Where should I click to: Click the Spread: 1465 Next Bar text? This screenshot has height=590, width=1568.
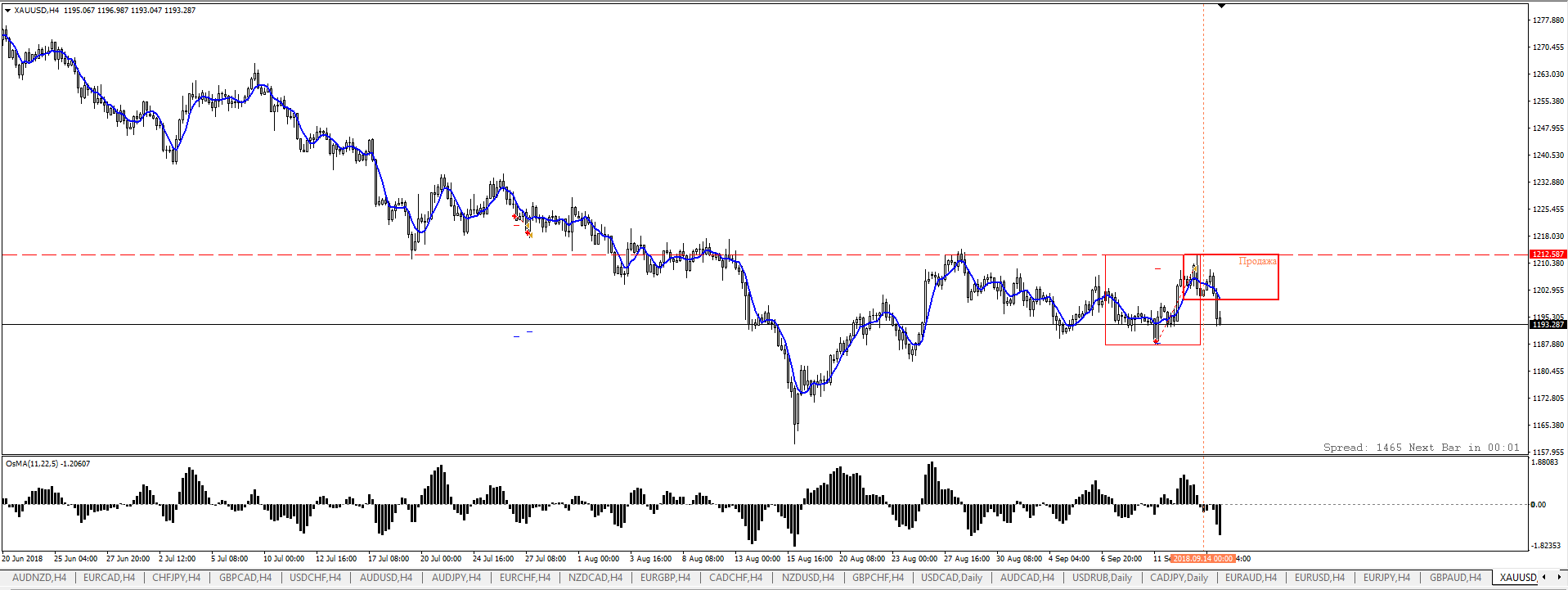pyautogui.click(x=1421, y=448)
